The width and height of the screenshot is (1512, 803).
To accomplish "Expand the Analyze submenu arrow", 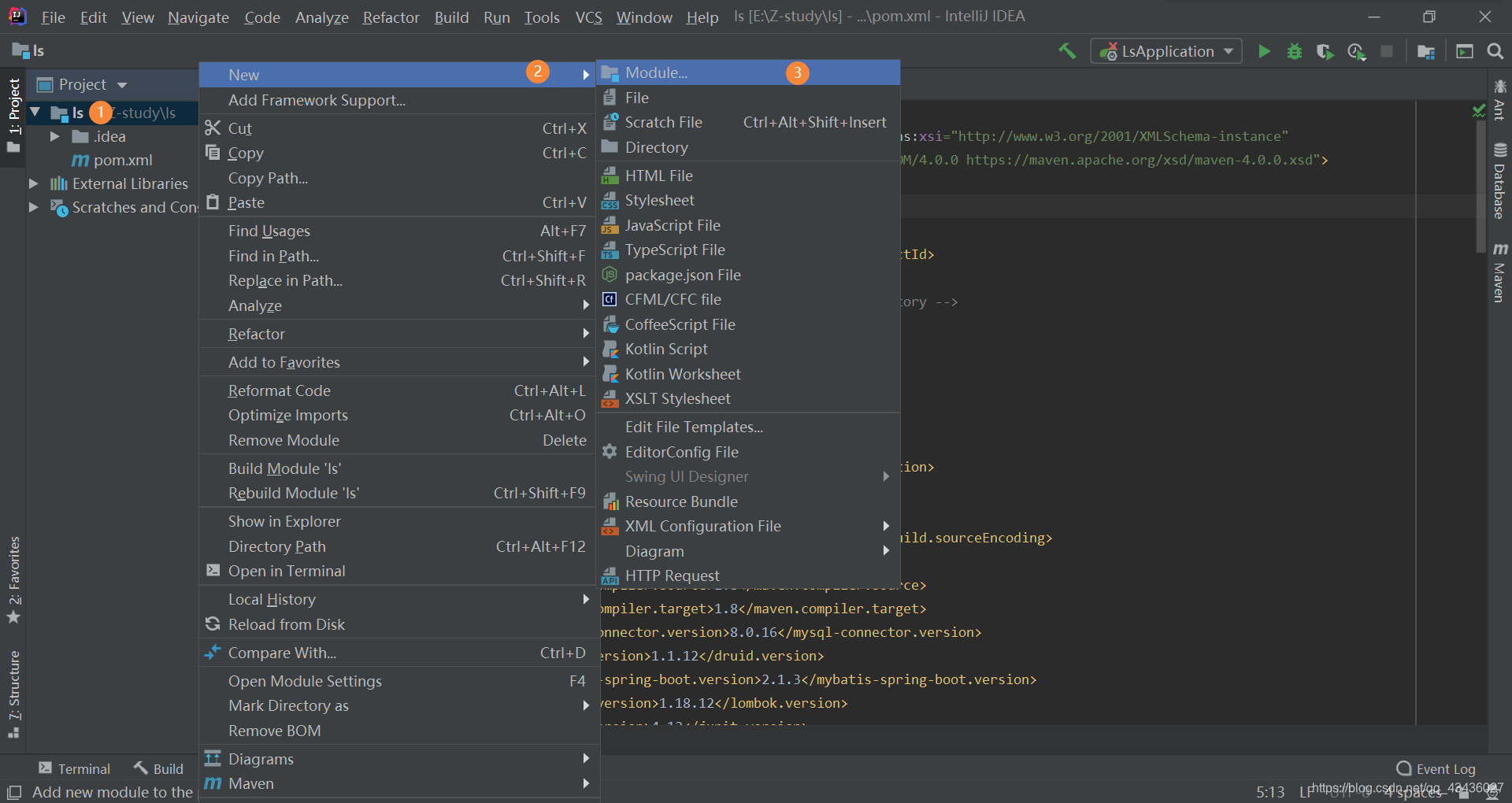I will click(586, 305).
